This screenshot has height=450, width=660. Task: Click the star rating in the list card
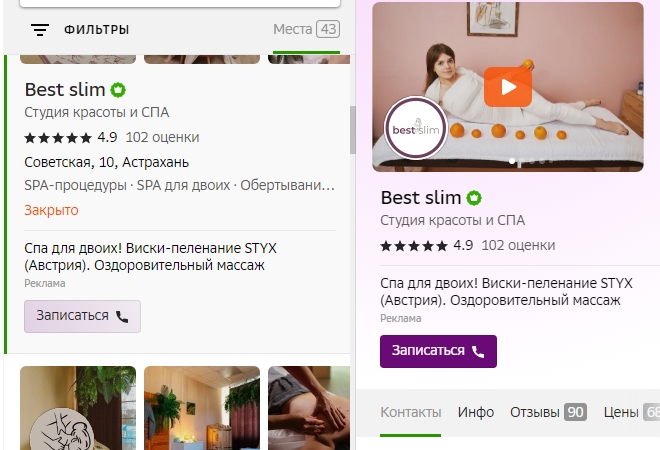[x=58, y=138]
